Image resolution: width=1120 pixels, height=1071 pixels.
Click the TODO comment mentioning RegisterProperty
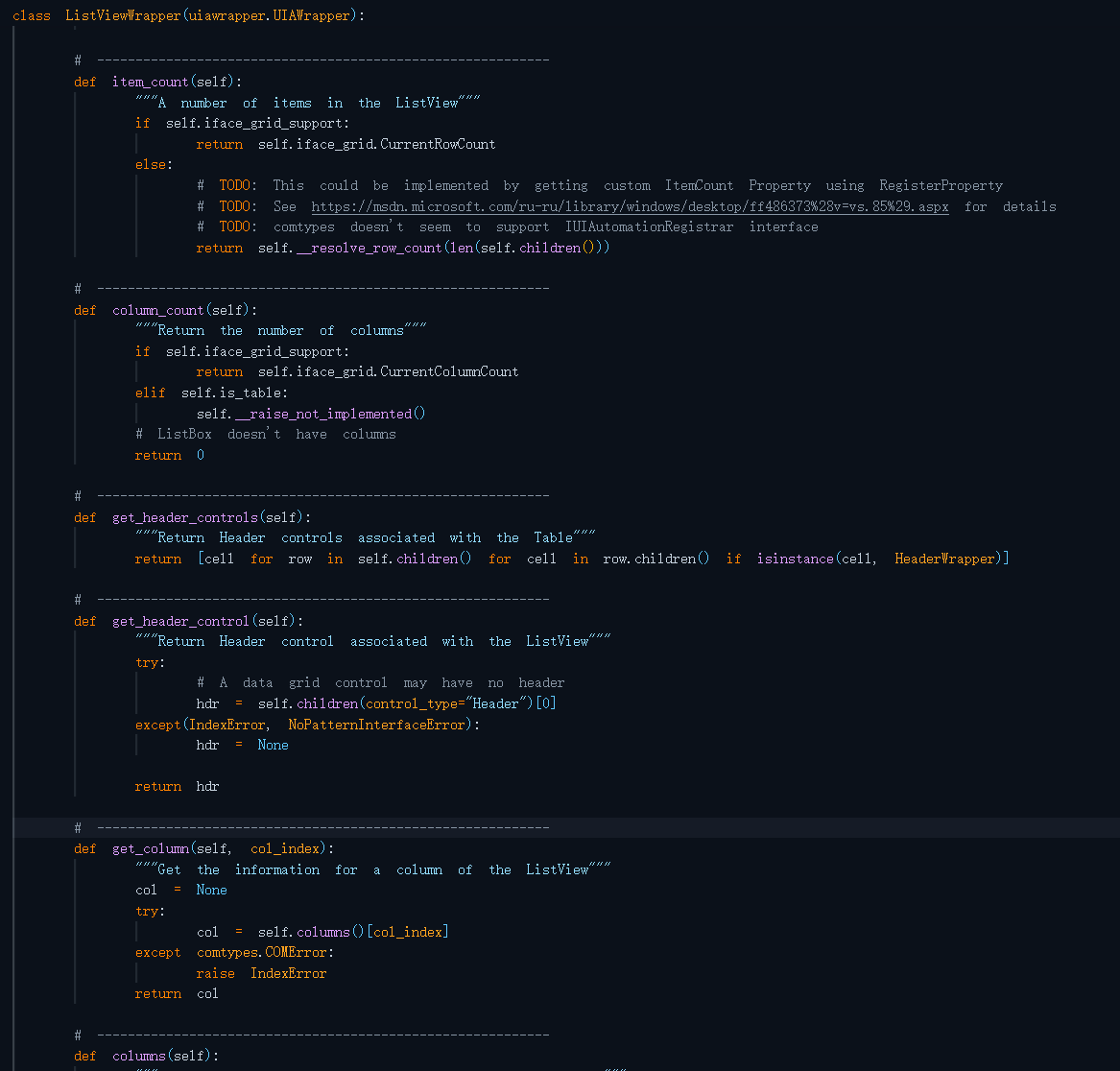pos(600,186)
